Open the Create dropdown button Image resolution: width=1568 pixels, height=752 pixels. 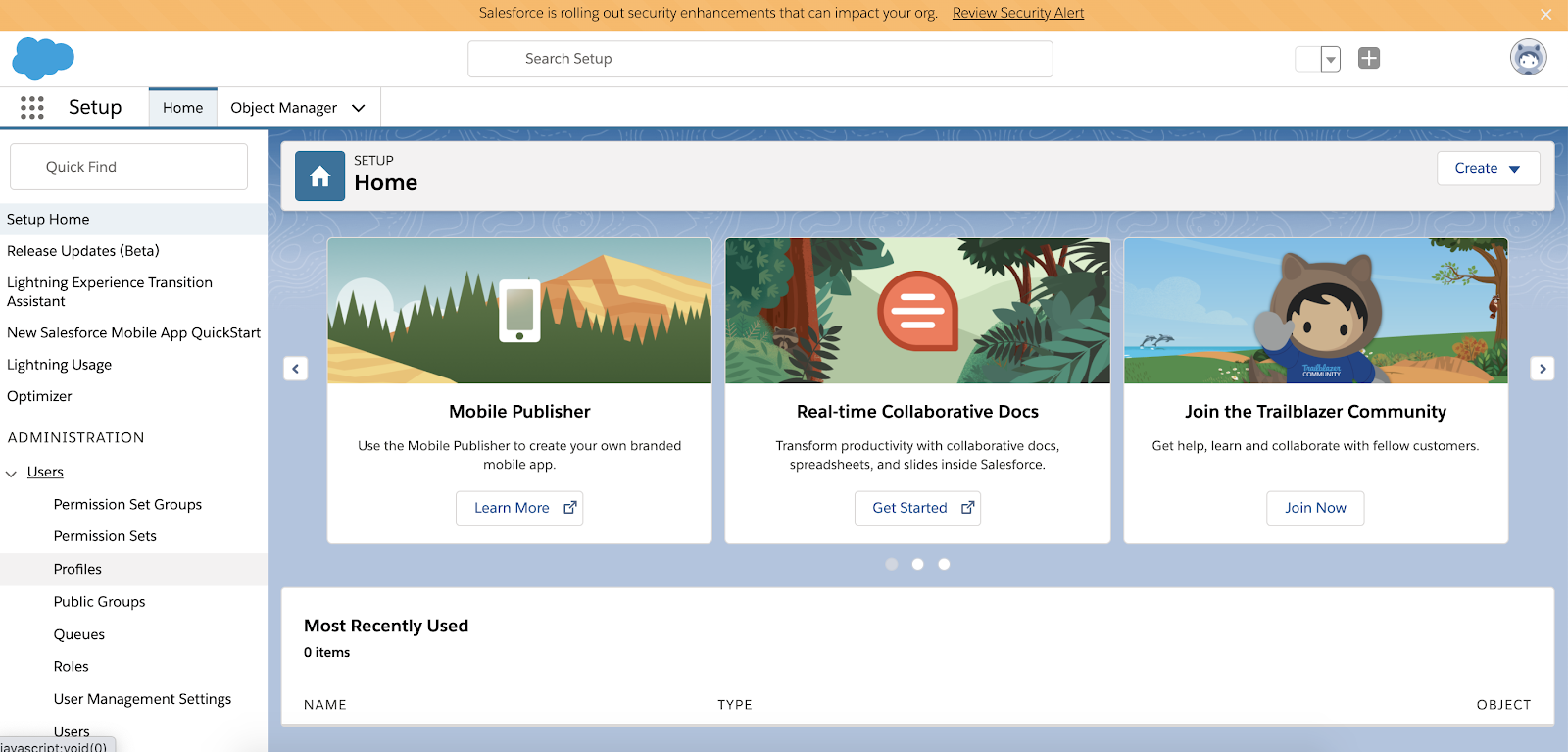click(x=1488, y=168)
